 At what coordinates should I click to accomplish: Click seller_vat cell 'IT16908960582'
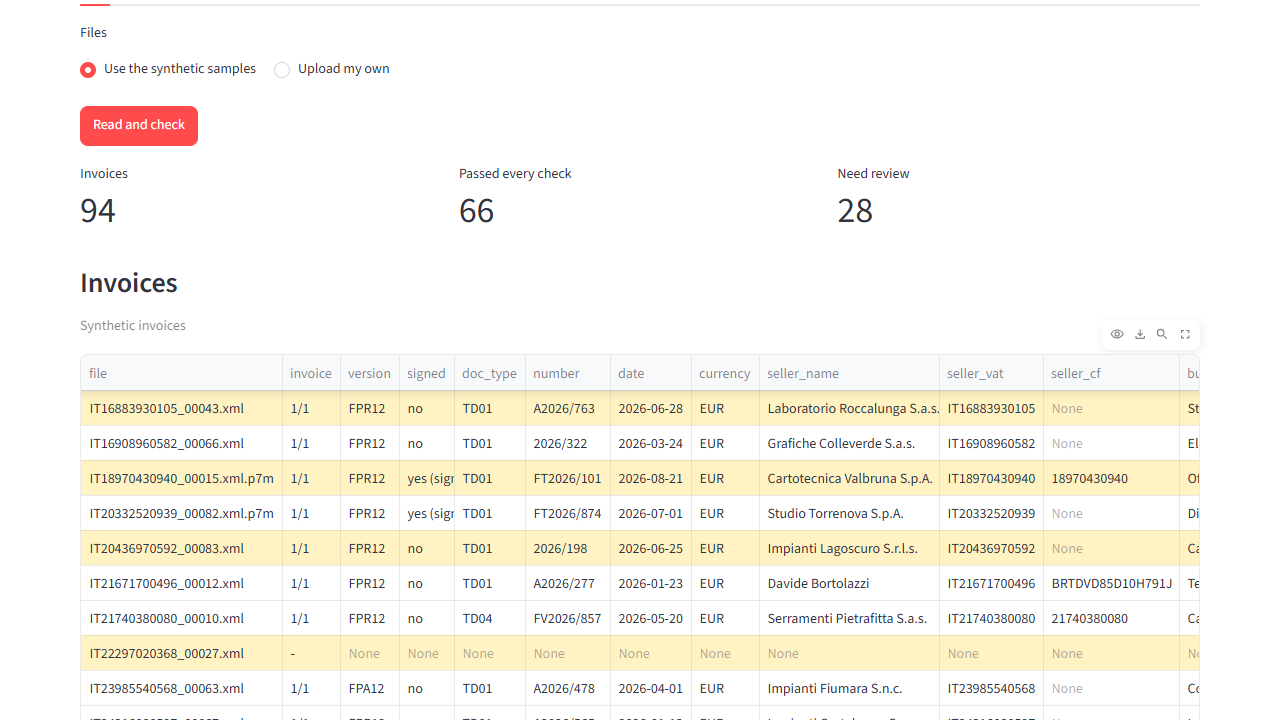coord(991,443)
